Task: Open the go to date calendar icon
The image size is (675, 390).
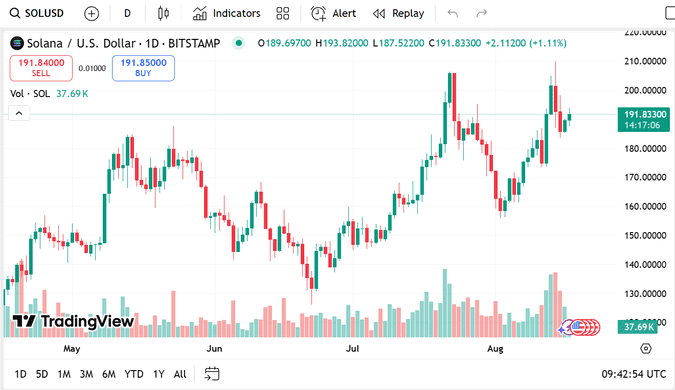Action: [x=212, y=374]
